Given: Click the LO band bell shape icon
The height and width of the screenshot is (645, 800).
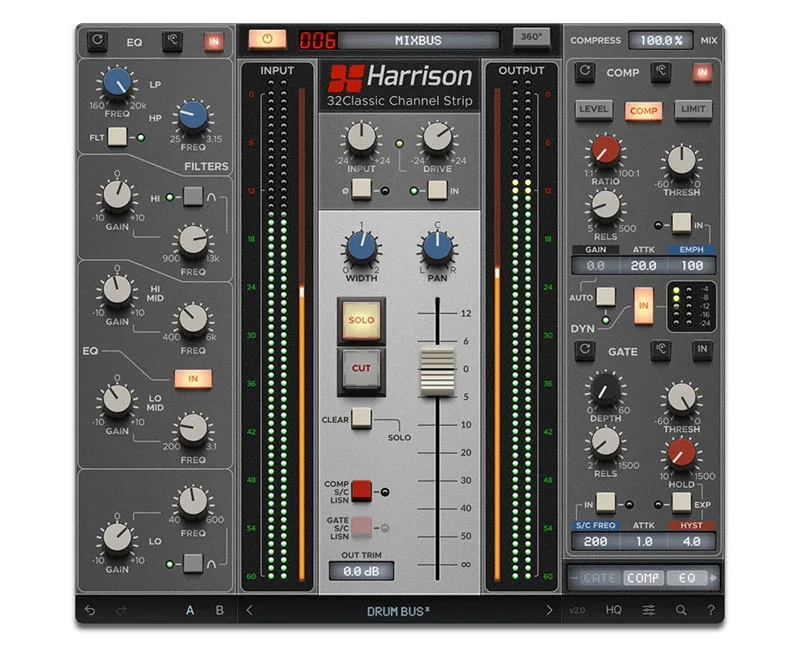Looking at the screenshot, I should click(211, 564).
